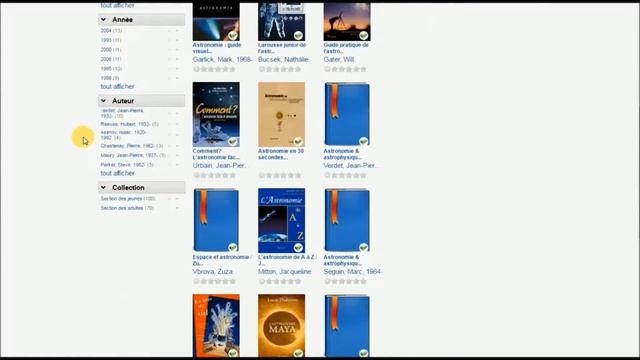Rate Astronomie guide visuel using stars

(214, 69)
